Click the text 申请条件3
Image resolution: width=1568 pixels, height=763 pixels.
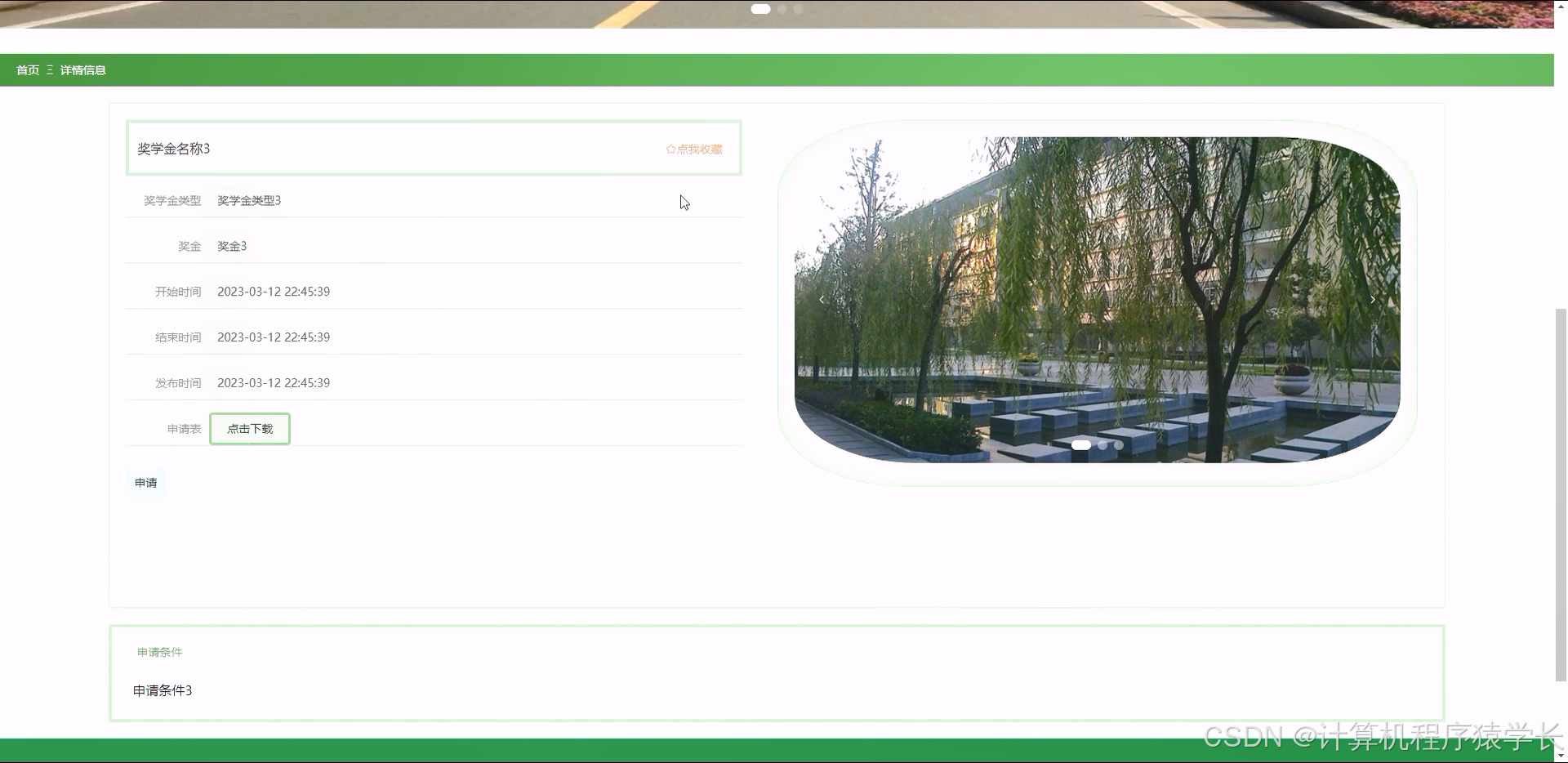click(163, 690)
